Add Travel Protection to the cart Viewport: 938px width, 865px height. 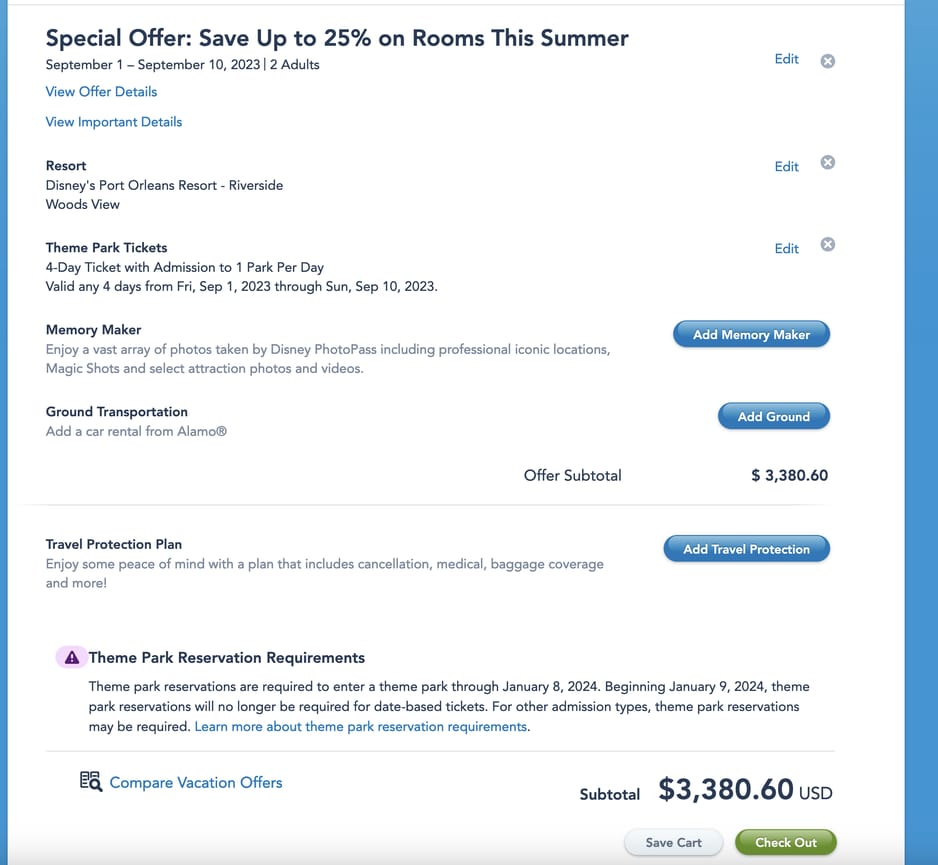click(x=746, y=549)
